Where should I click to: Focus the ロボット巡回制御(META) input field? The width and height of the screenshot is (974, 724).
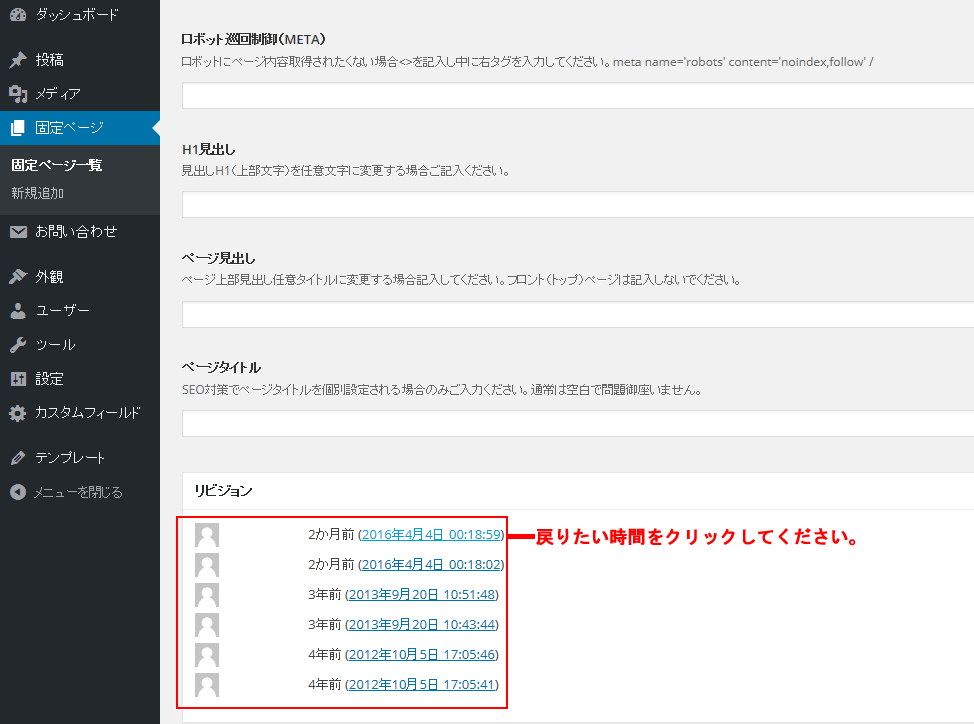pyautogui.click(x=578, y=96)
